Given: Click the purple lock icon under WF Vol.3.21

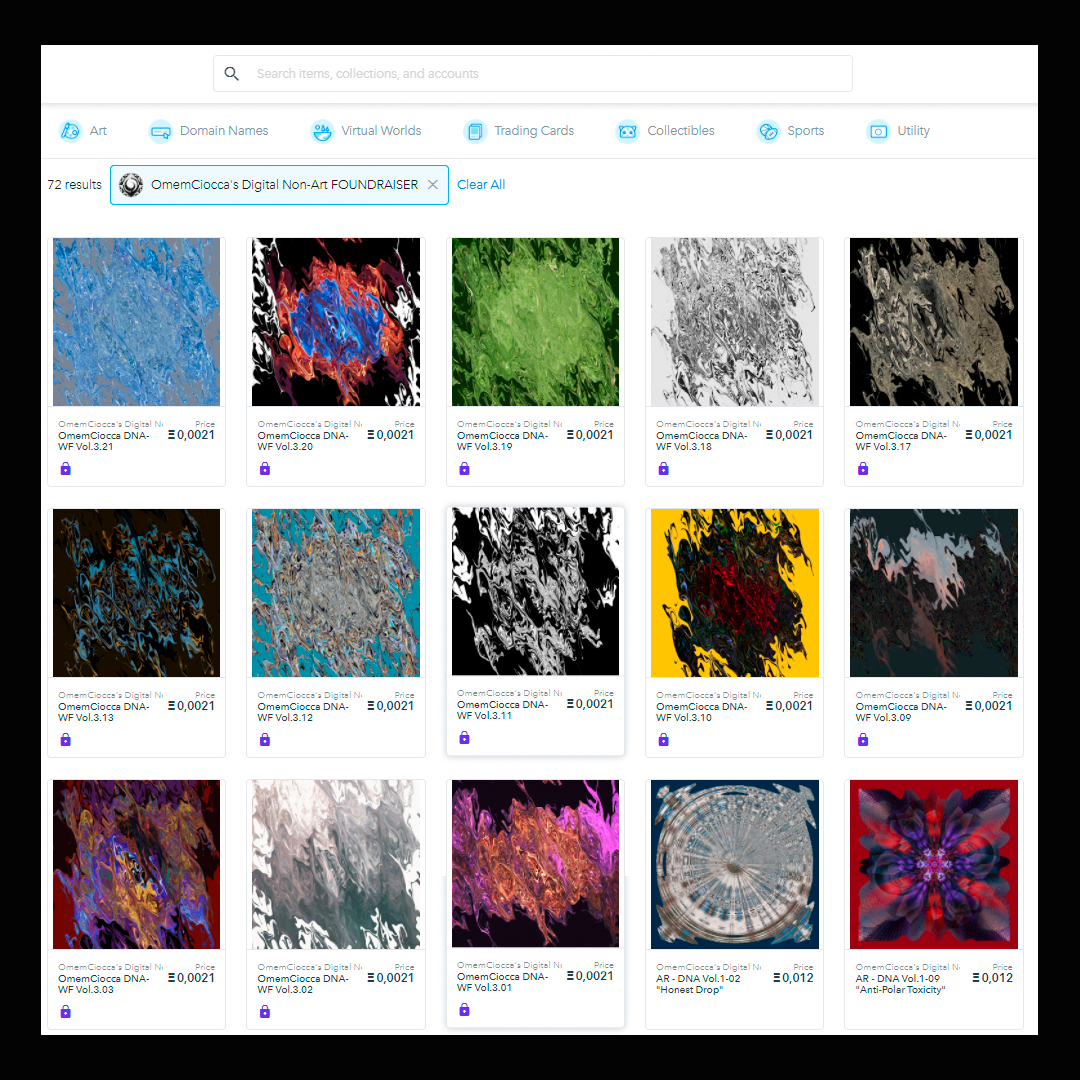Looking at the screenshot, I should (x=65, y=469).
